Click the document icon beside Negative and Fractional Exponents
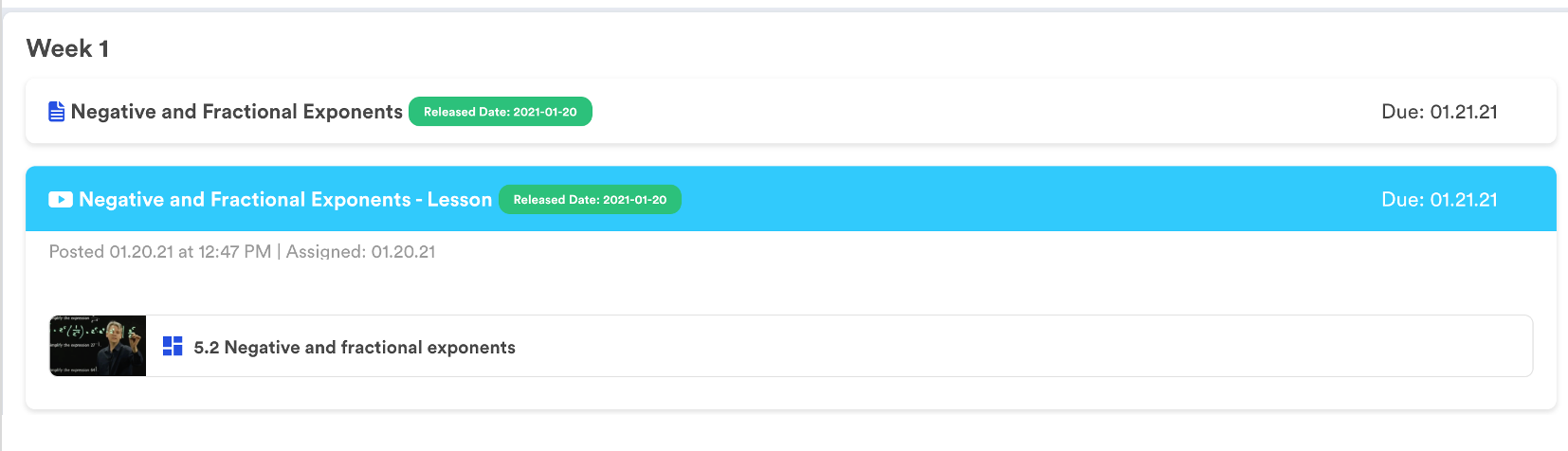Image resolution: width=1568 pixels, height=451 pixels. (x=57, y=112)
